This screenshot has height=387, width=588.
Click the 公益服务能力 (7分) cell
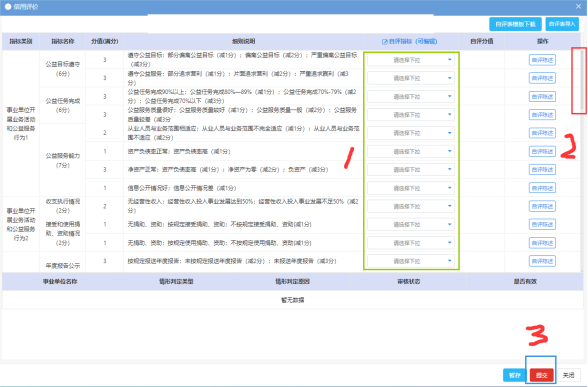[x=63, y=160]
